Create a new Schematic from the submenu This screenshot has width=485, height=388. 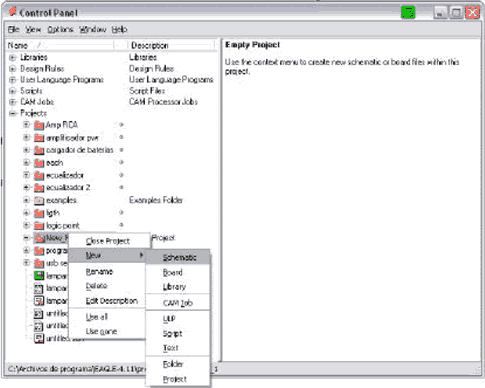tap(178, 257)
